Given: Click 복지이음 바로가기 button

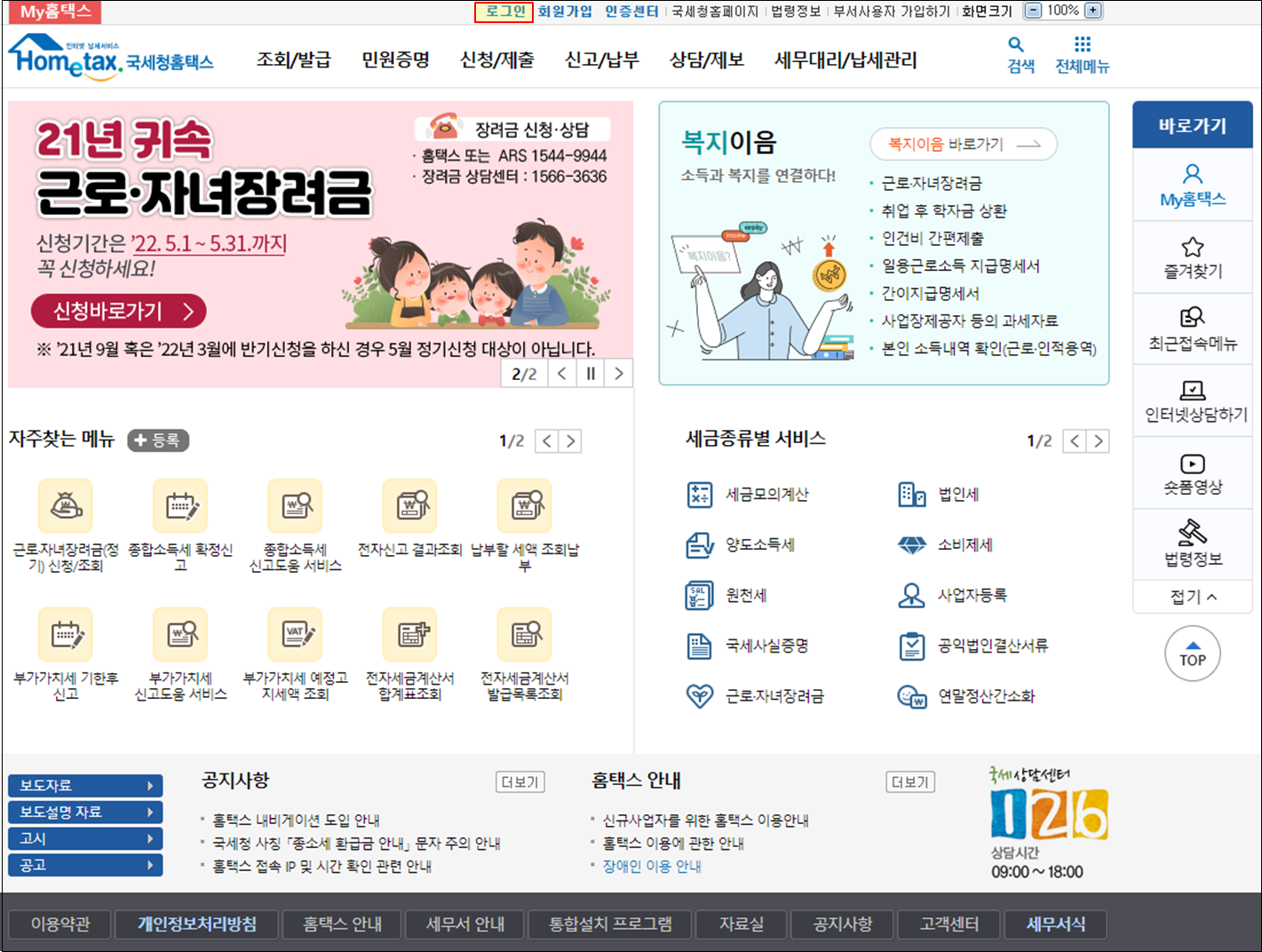Looking at the screenshot, I should pos(964,145).
